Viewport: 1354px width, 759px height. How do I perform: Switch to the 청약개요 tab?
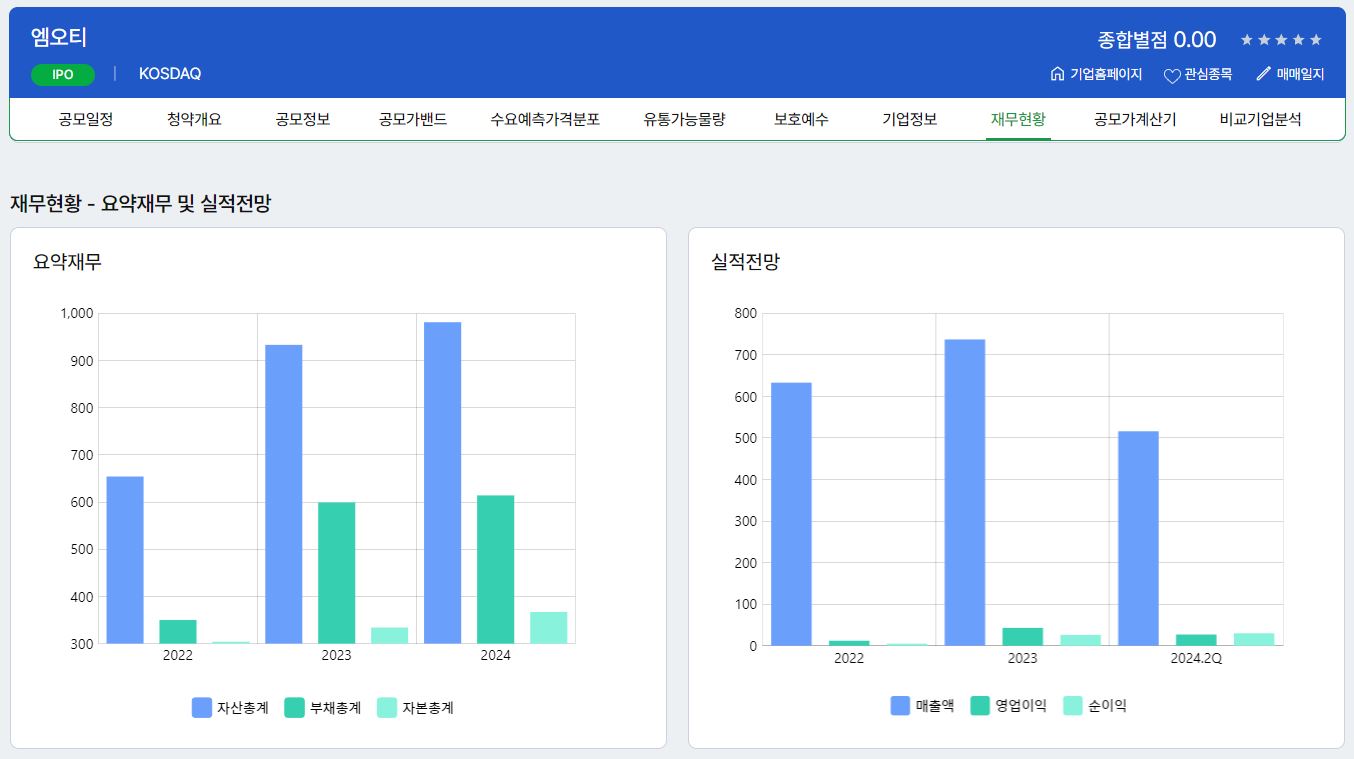(x=194, y=120)
